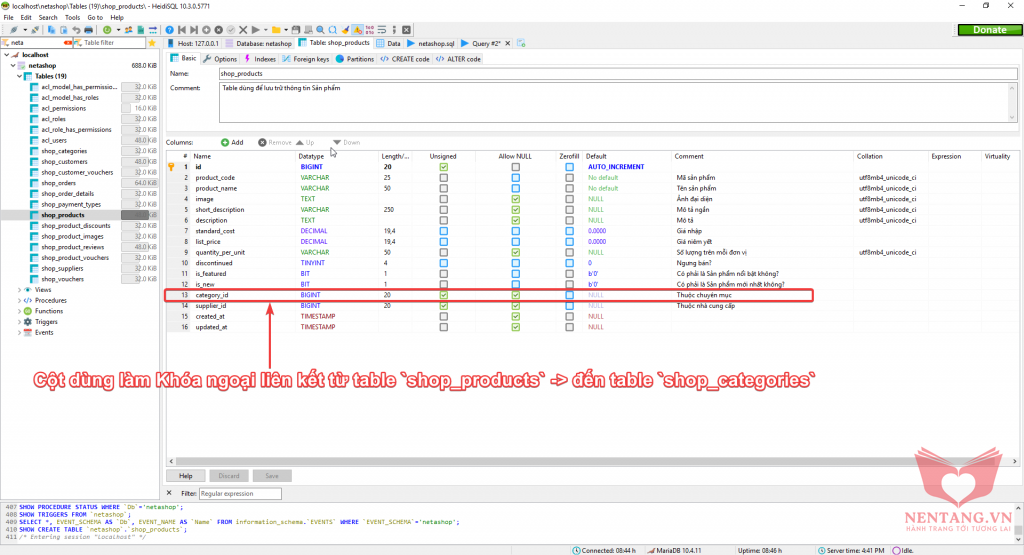The height and width of the screenshot is (555, 1024).
Task: Open user manager icon
Action: 129,29
